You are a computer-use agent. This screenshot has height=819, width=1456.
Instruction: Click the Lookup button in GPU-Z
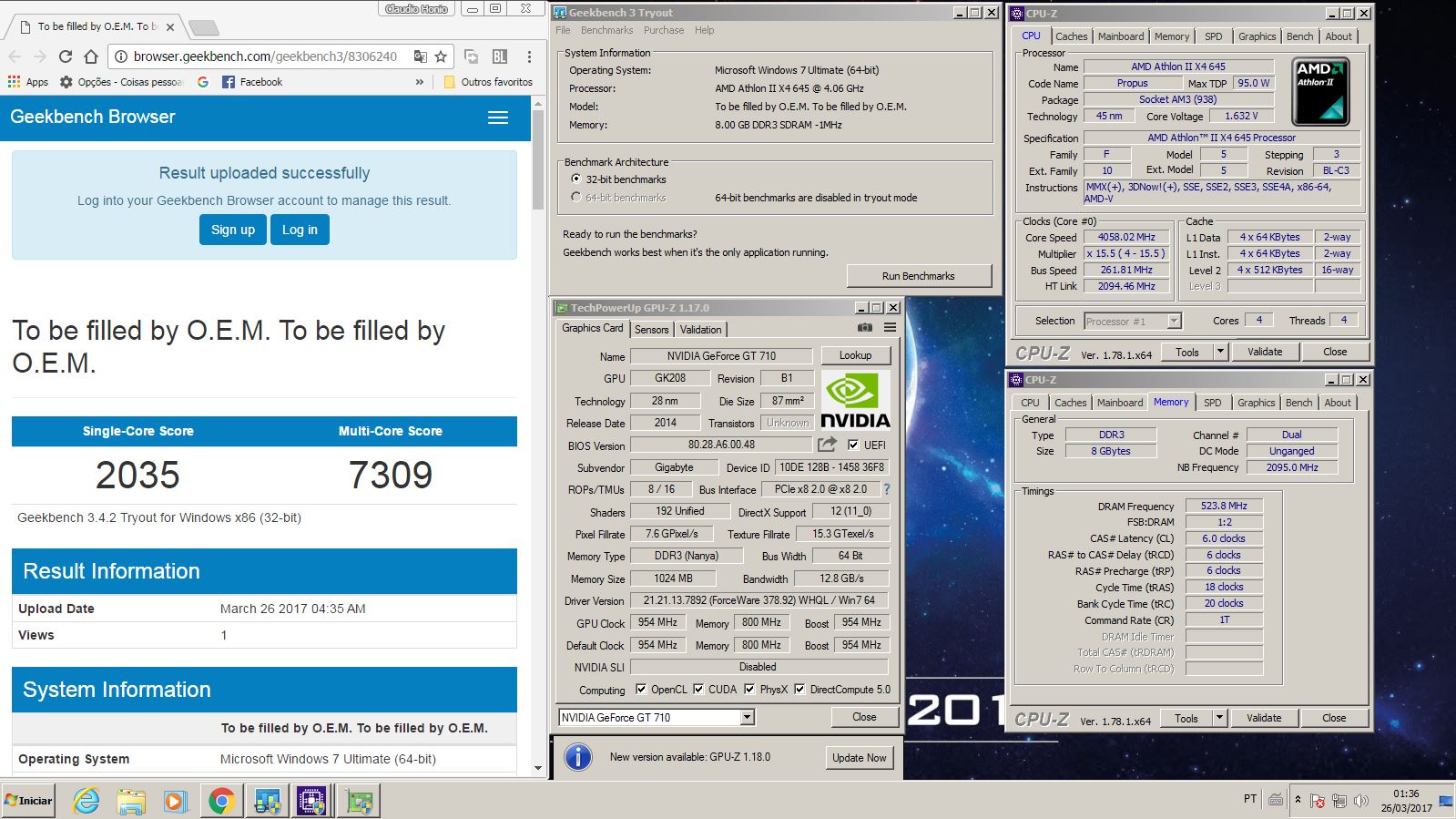tap(855, 355)
